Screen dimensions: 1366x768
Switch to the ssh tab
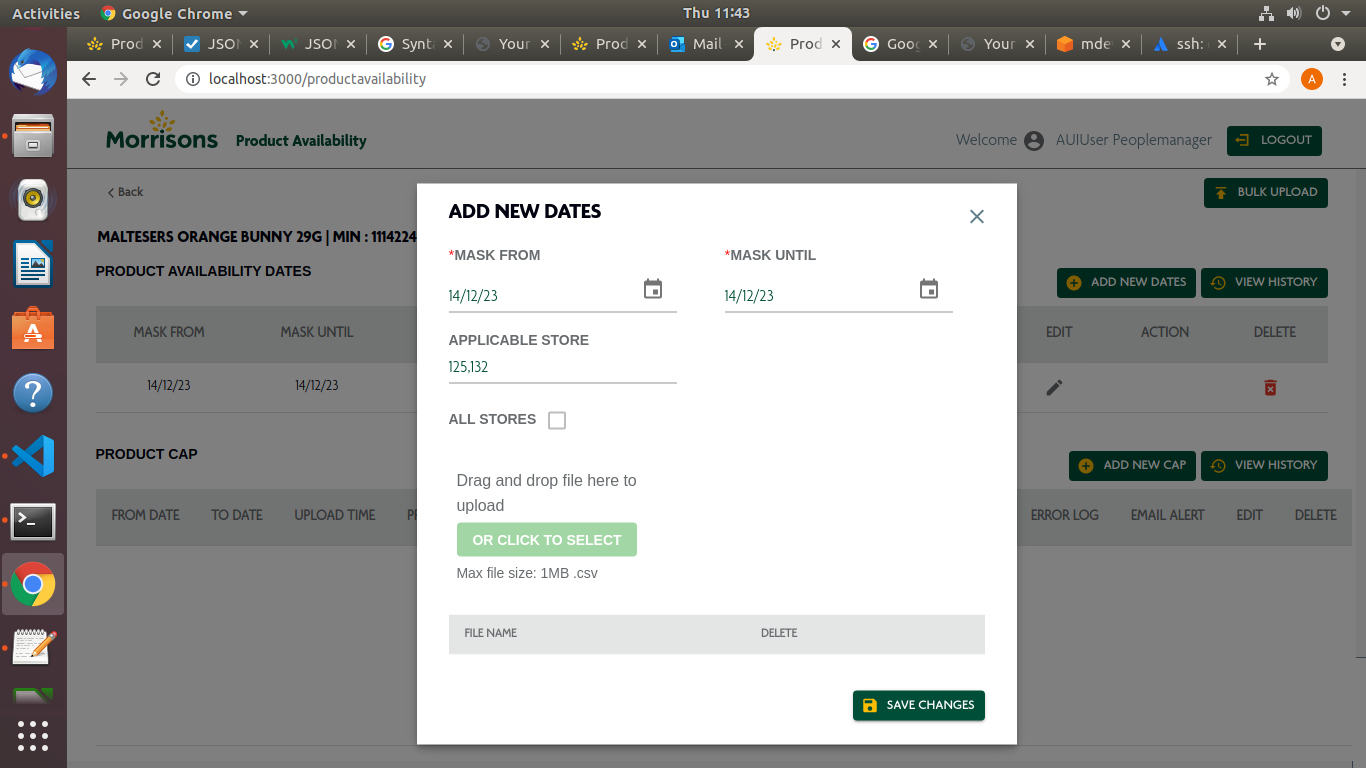1192,44
